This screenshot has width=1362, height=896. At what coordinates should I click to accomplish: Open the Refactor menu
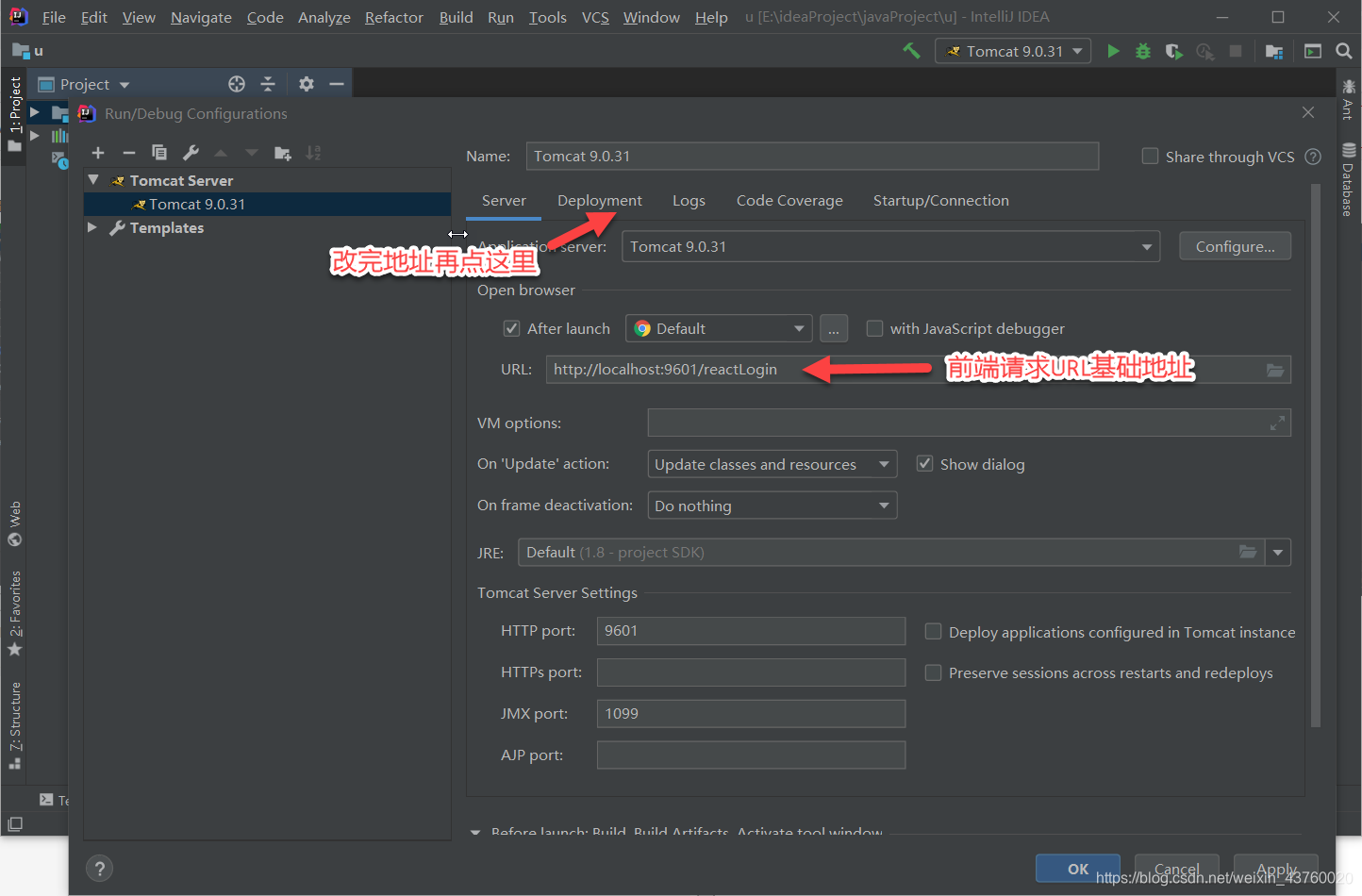coord(394,17)
